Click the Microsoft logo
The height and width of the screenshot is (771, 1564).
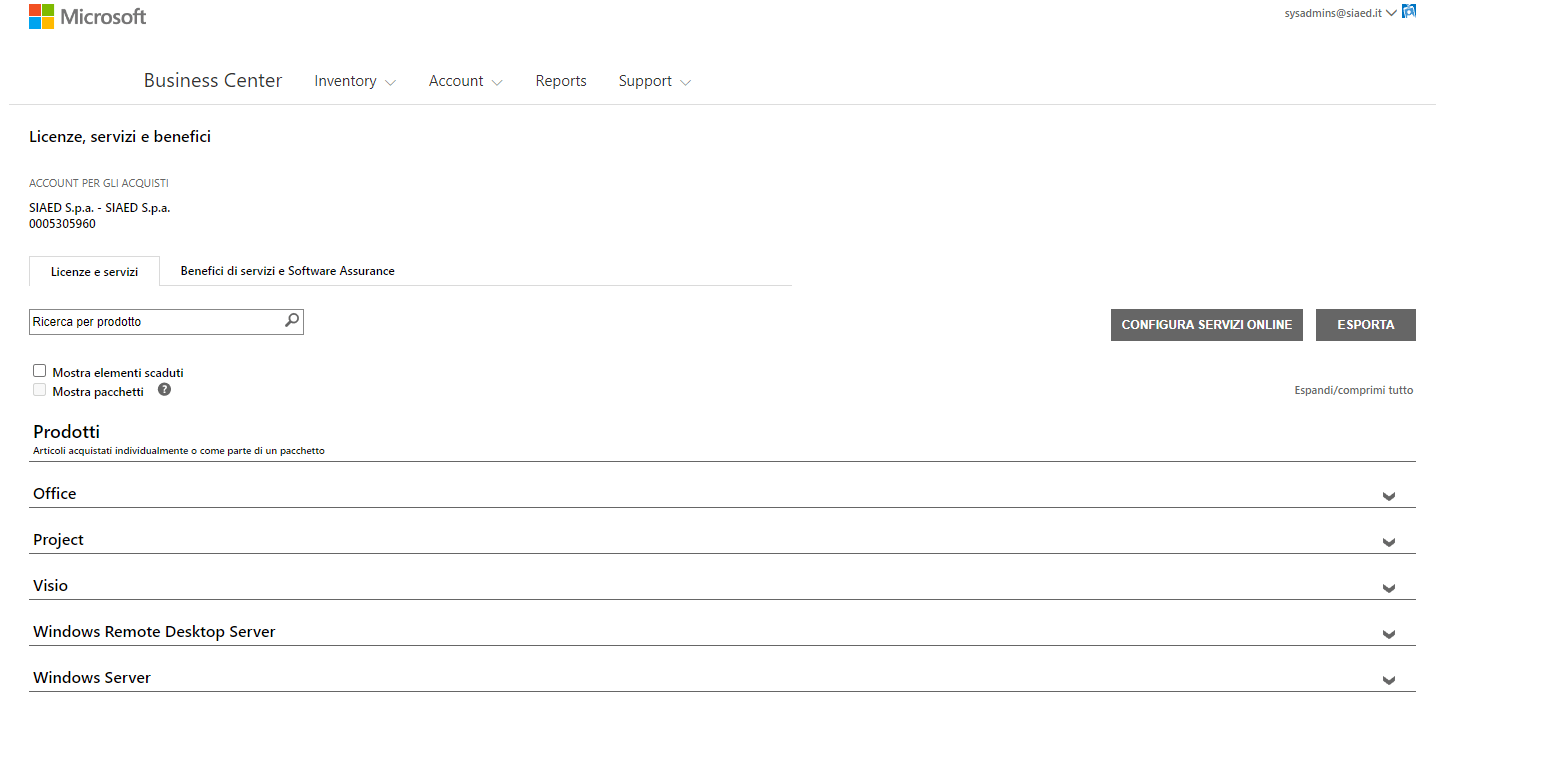(x=88, y=17)
